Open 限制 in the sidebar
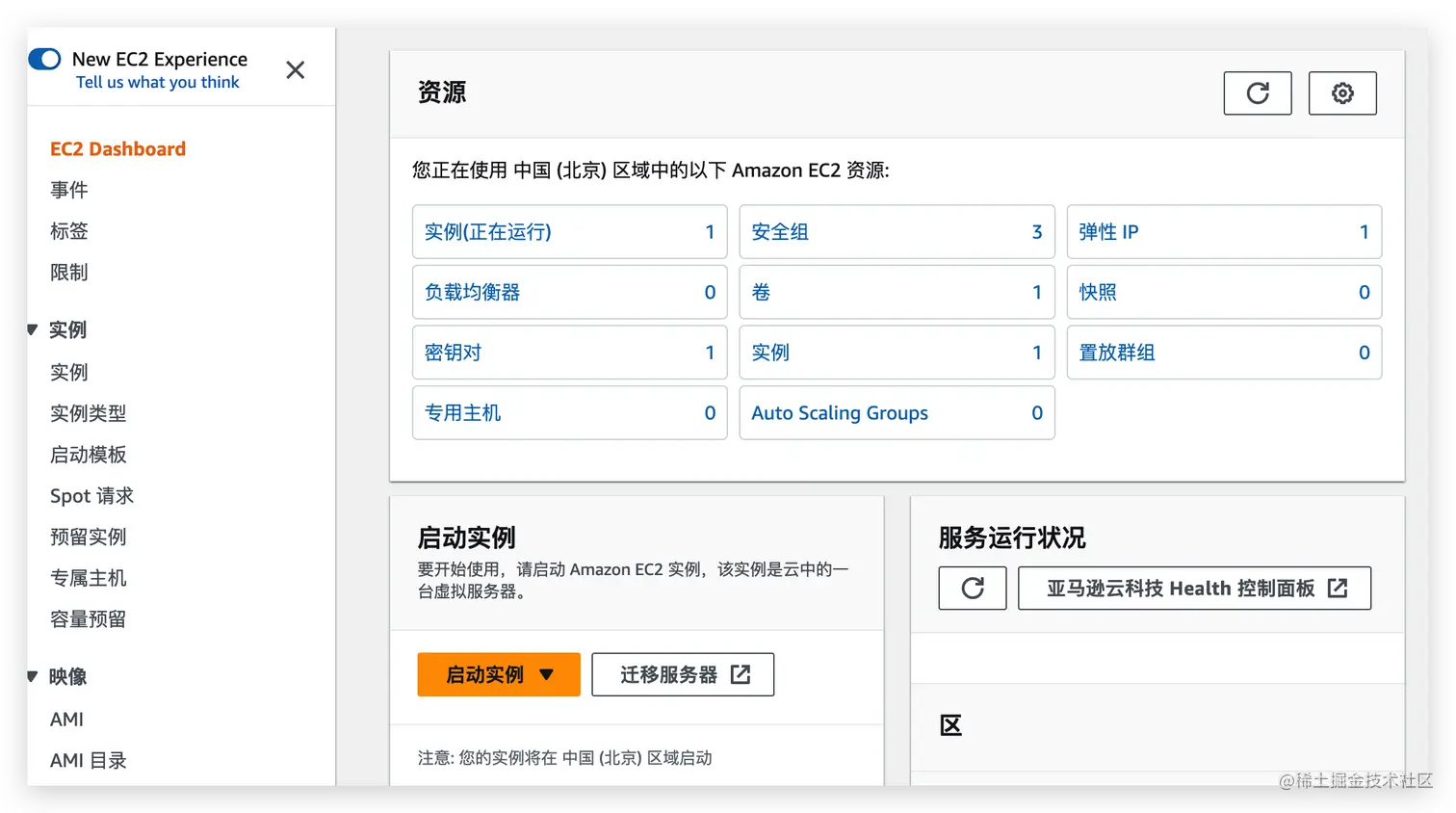The height and width of the screenshot is (813, 1456). point(69,273)
